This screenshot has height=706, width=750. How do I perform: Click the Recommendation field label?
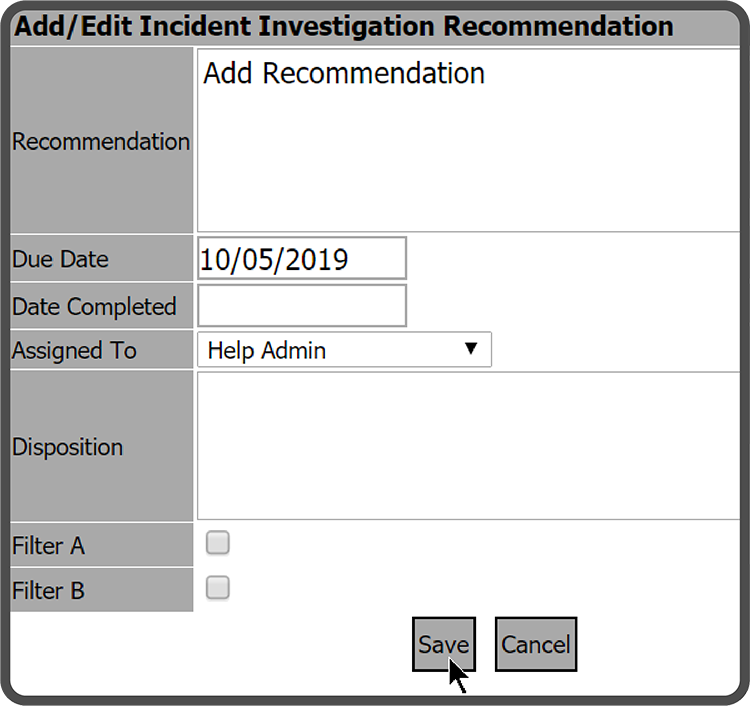click(101, 142)
